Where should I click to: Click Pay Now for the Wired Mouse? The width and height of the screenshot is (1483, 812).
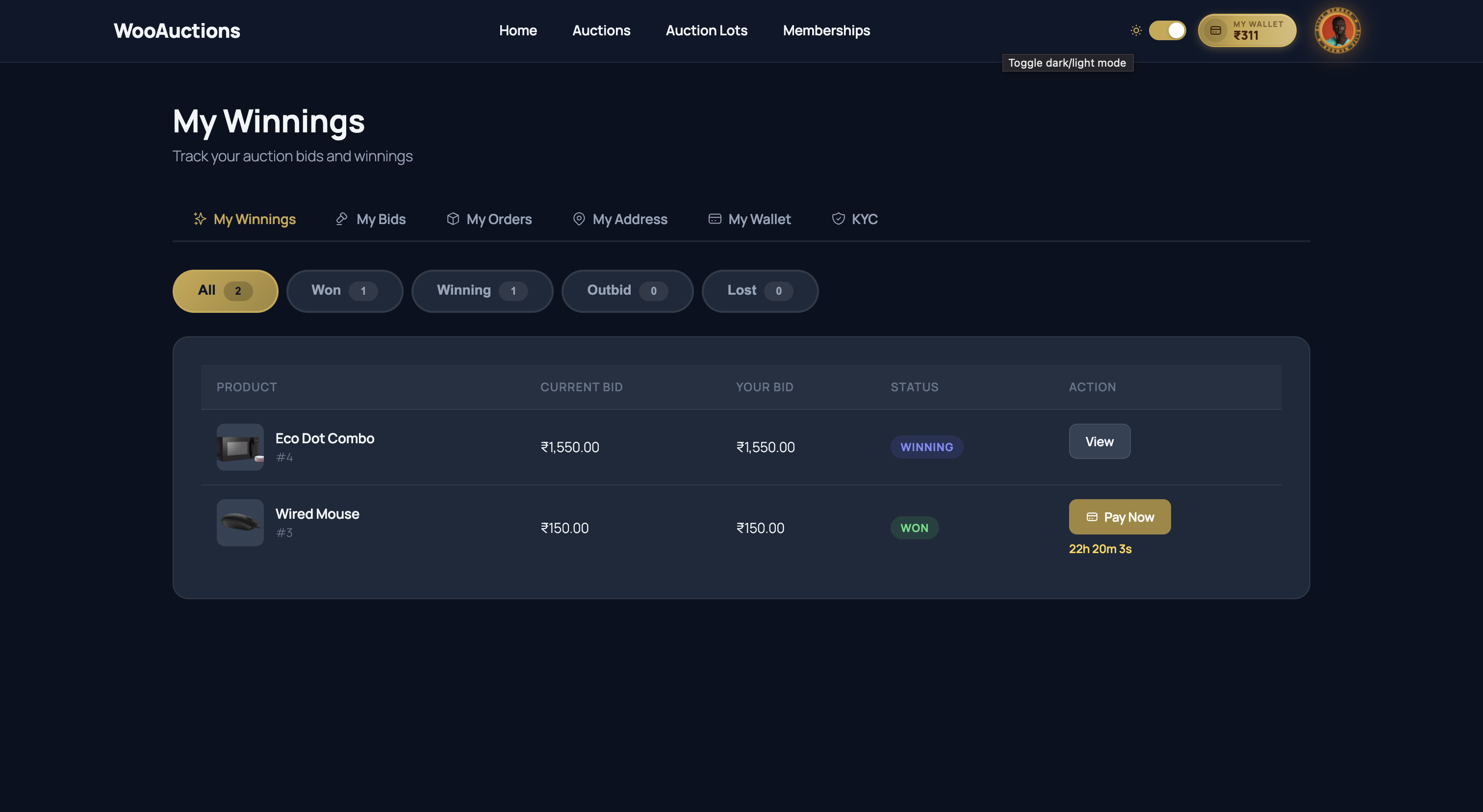[1119, 517]
